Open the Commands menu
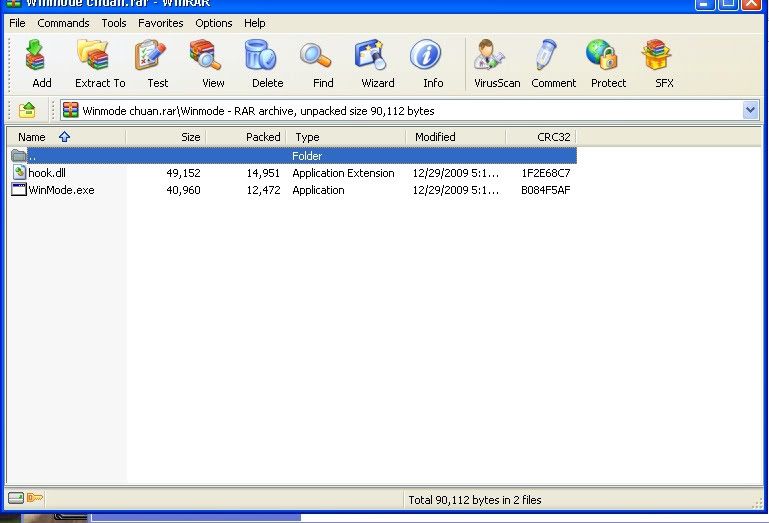Screen dimensions: 769x523 (63, 23)
